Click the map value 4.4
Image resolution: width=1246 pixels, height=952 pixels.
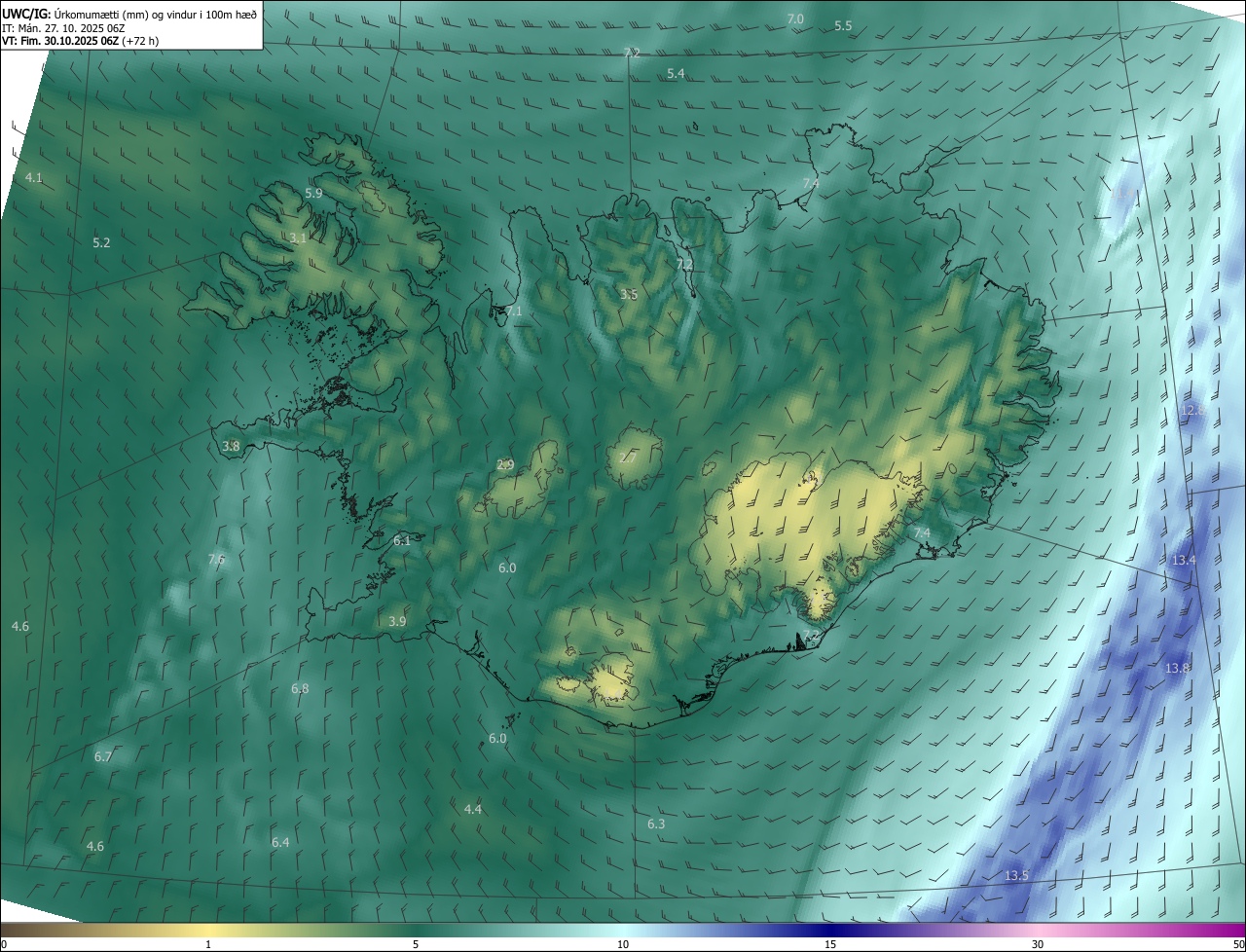point(472,810)
